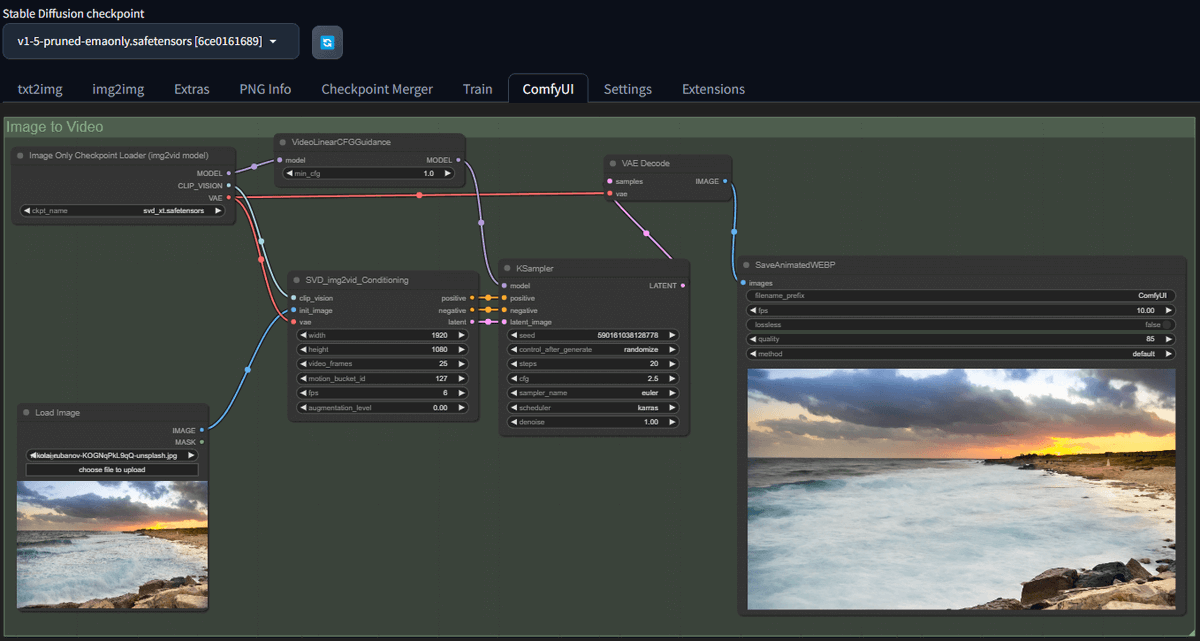
Task: Click the right arrow to raise quality value
Action: coord(1170,339)
